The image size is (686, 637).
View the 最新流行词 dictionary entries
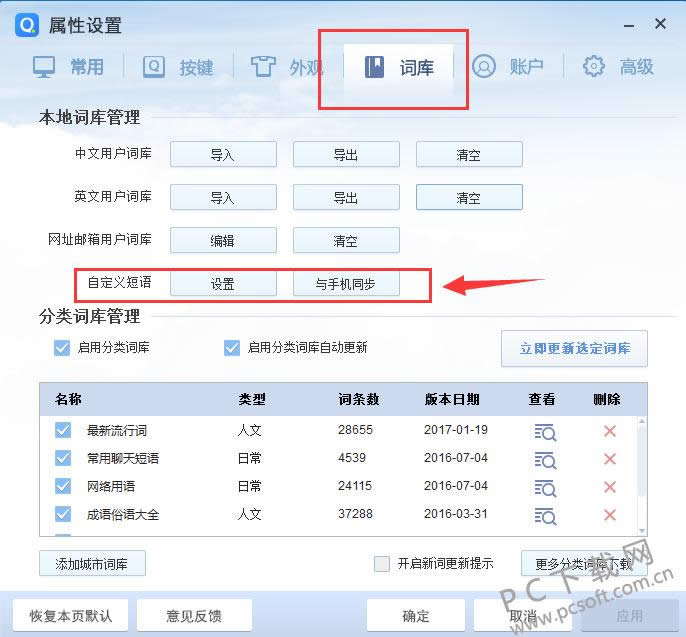pyautogui.click(x=545, y=431)
